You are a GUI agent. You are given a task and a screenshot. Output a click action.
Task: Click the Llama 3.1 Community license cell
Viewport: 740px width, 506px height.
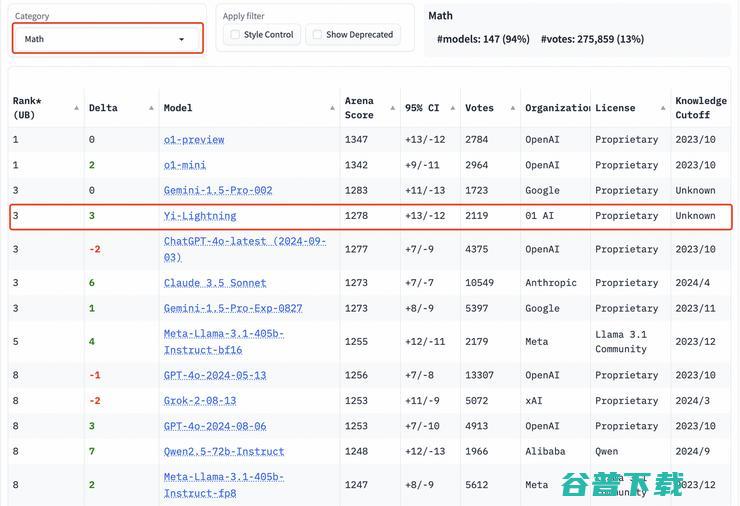click(621, 341)
